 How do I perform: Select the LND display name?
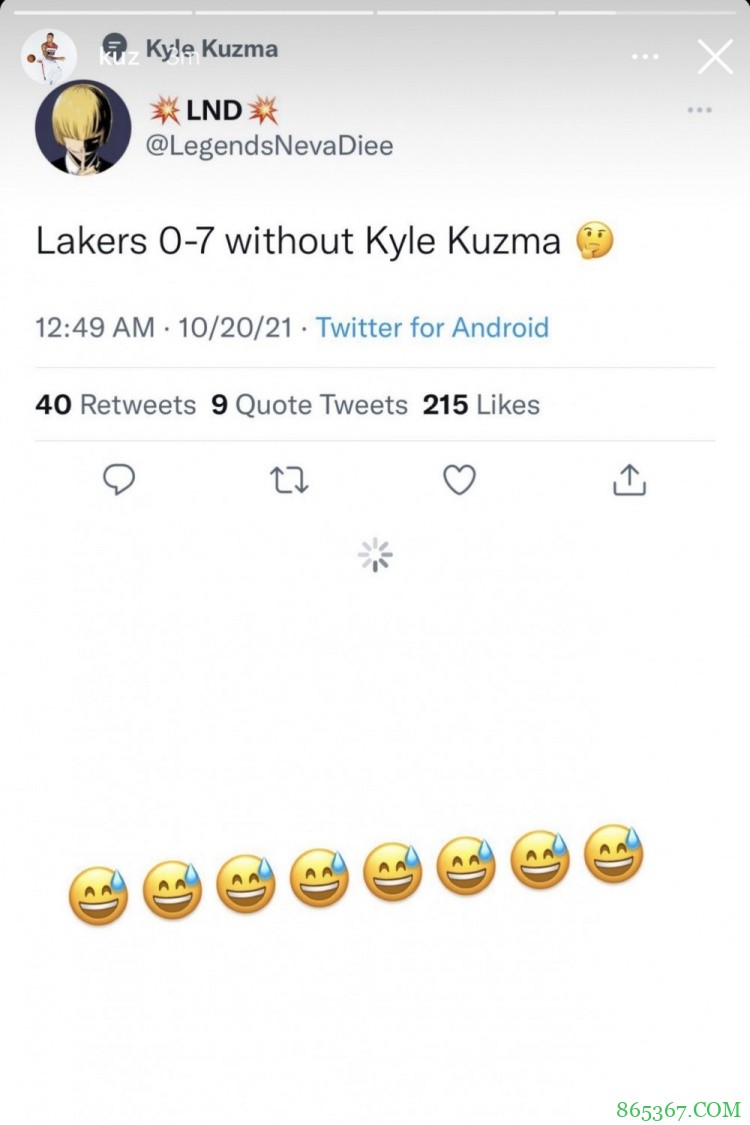[x=213, y=110]
